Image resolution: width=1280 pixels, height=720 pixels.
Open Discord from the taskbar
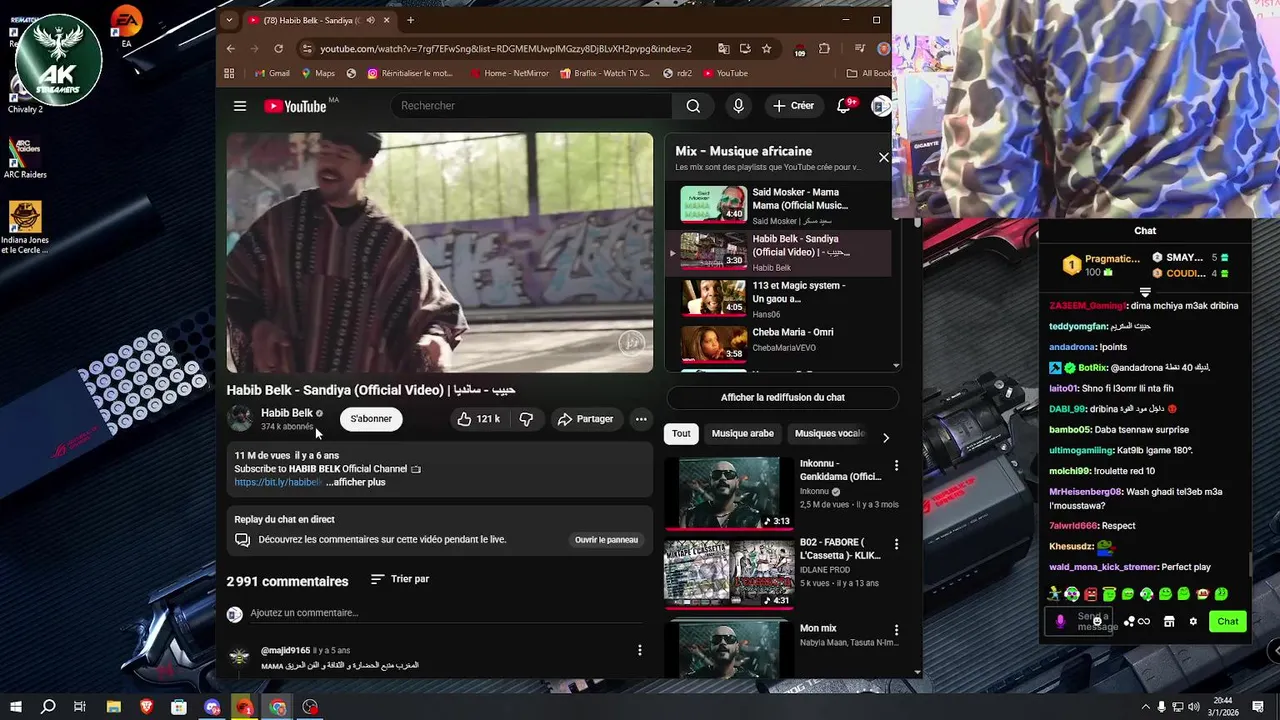(212, 707)
